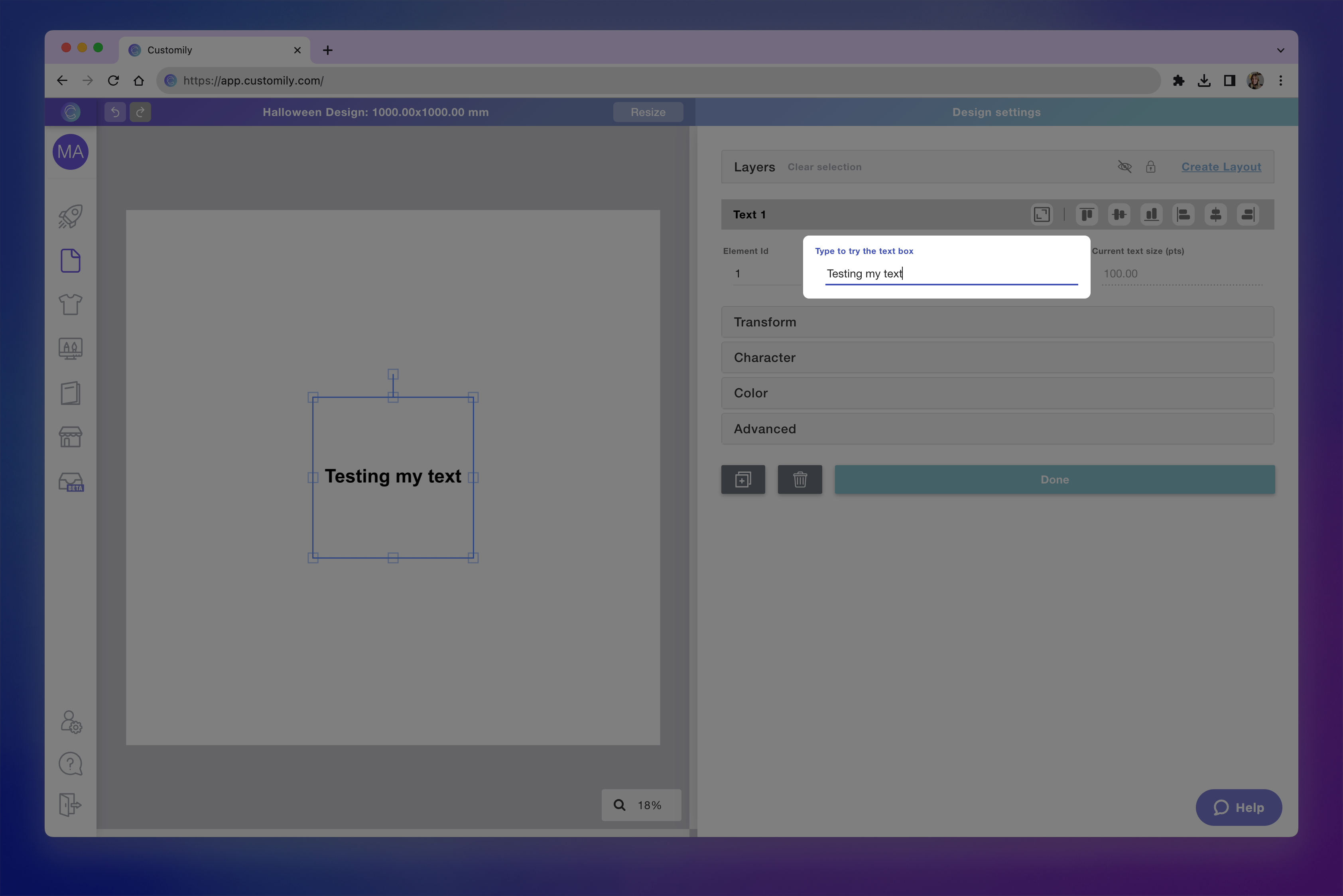Click inside the 'Testing my text' input field
This screenshot has width=1343, height=896.
(951, 274)
